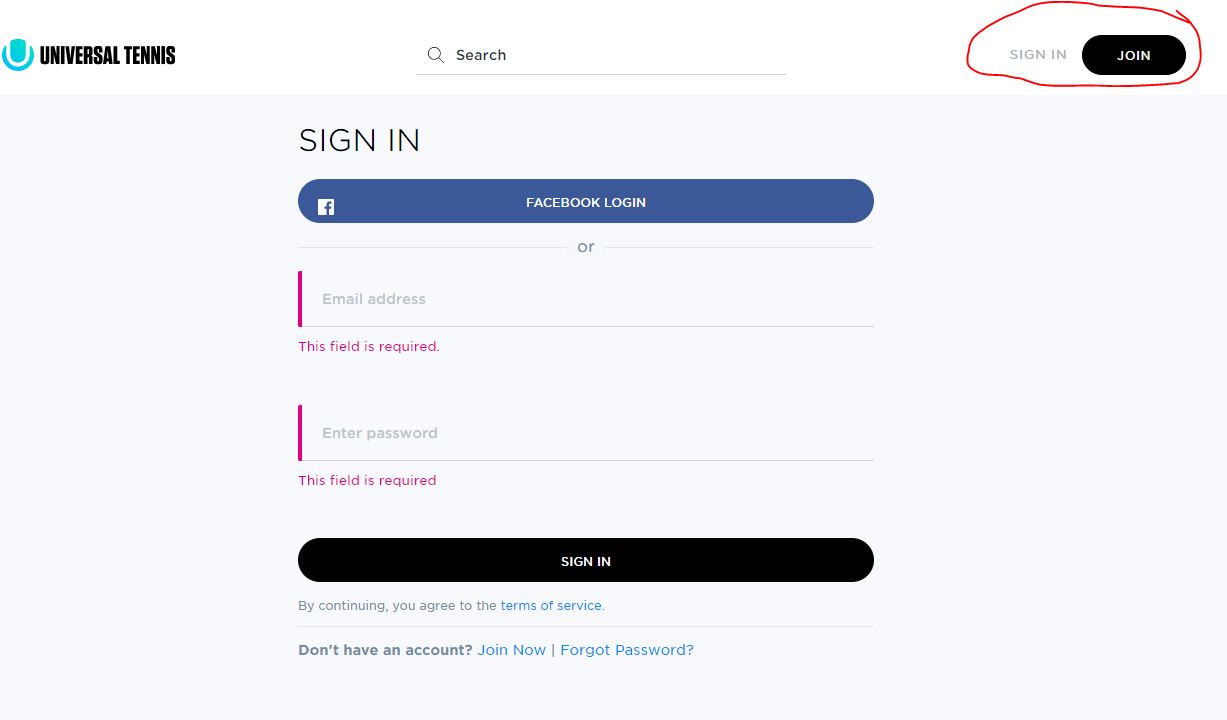Open the terms of service link
This screenshot has height=720, width=1227.
[x=551, y=606]
